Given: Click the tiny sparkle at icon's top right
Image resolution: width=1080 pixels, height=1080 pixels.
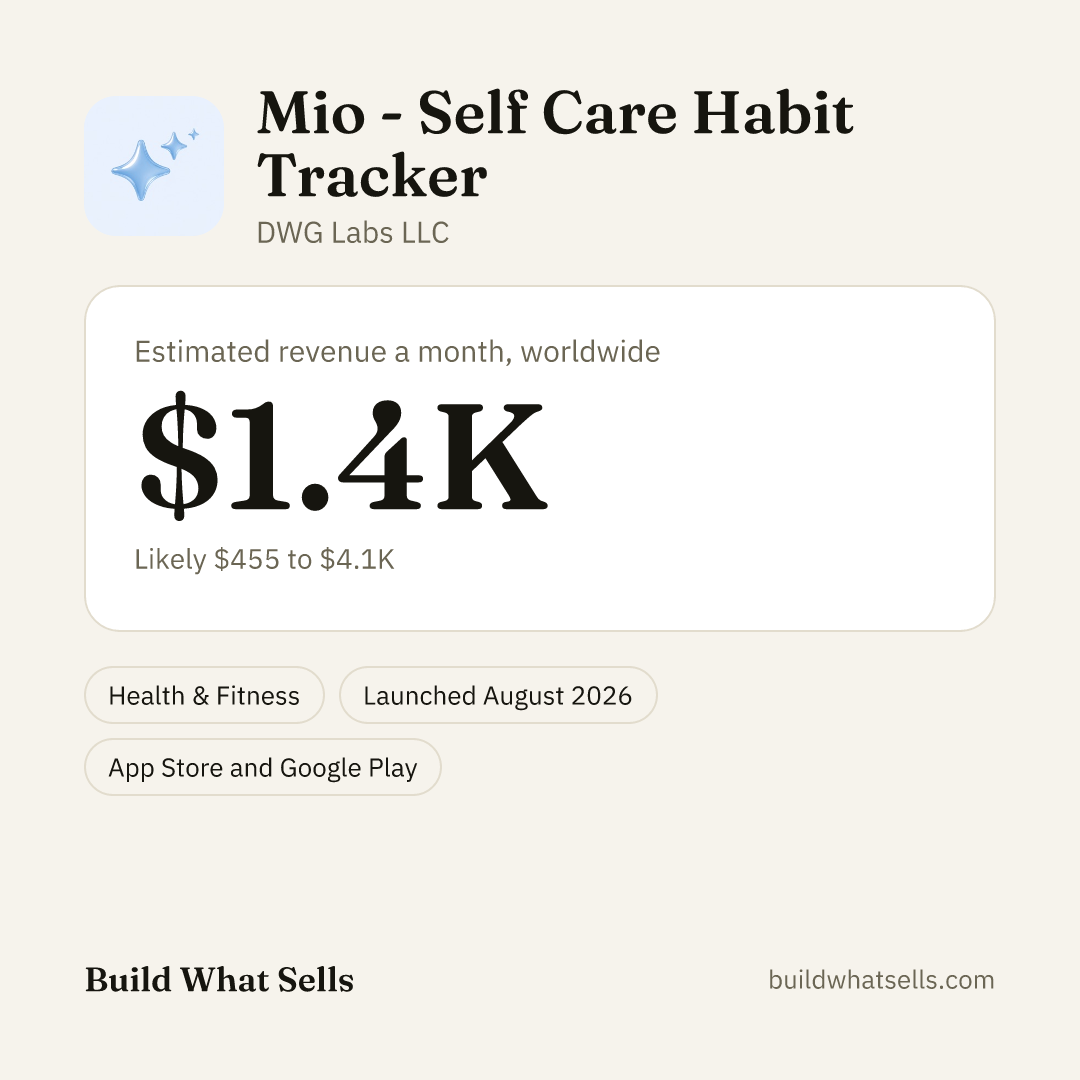Looking at the screenshot, I should click(x=194, y=134).
